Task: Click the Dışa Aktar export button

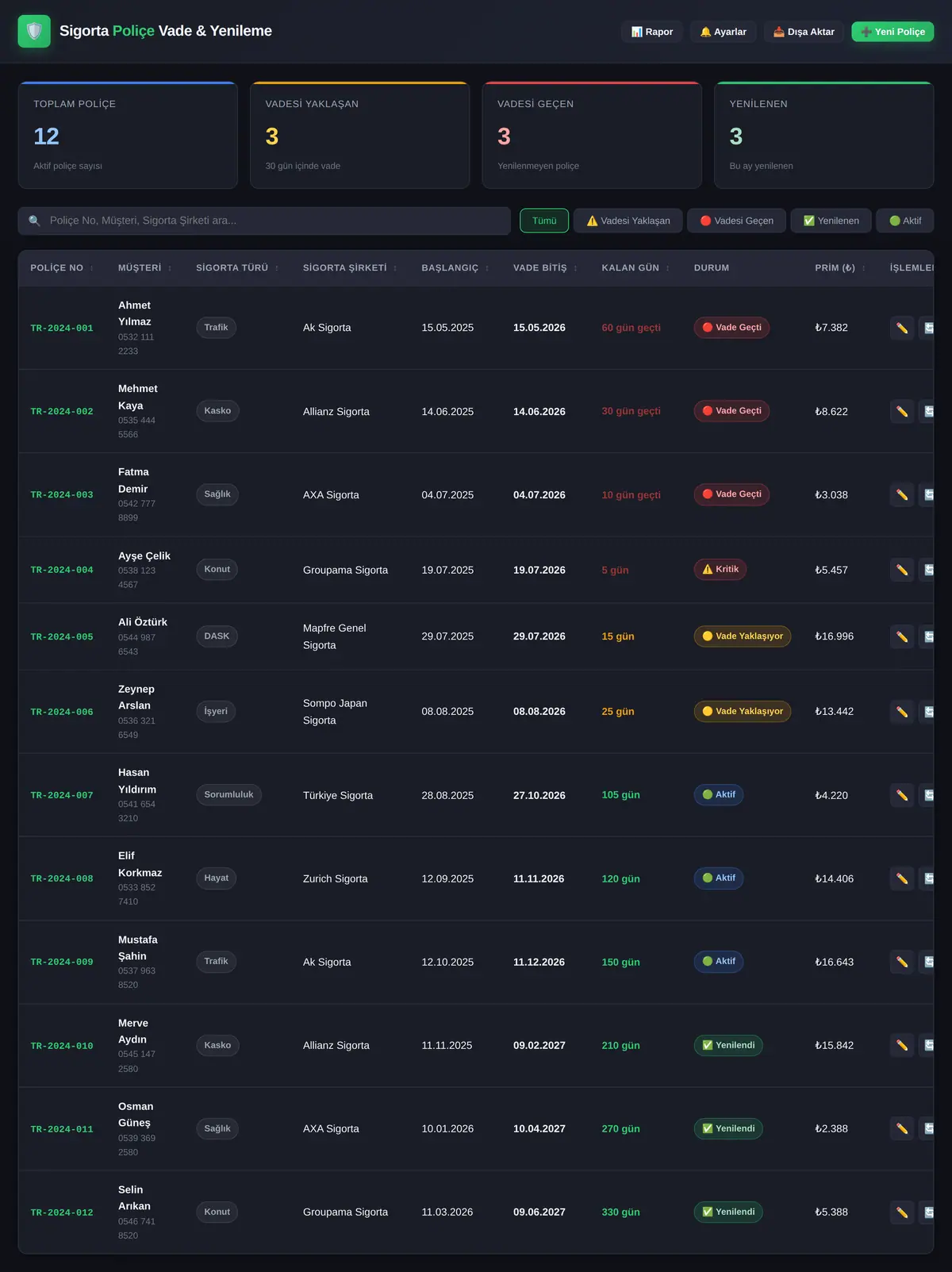Action: [804, 32]
